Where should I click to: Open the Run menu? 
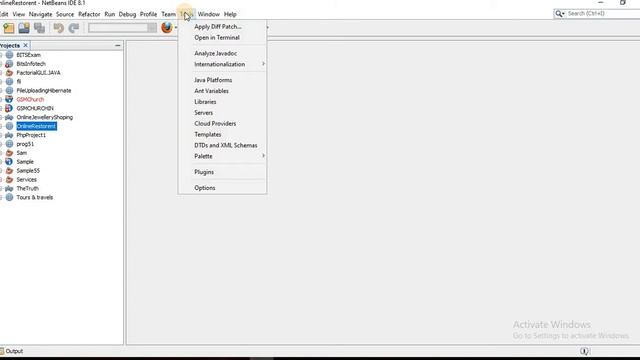pos(109,14)
